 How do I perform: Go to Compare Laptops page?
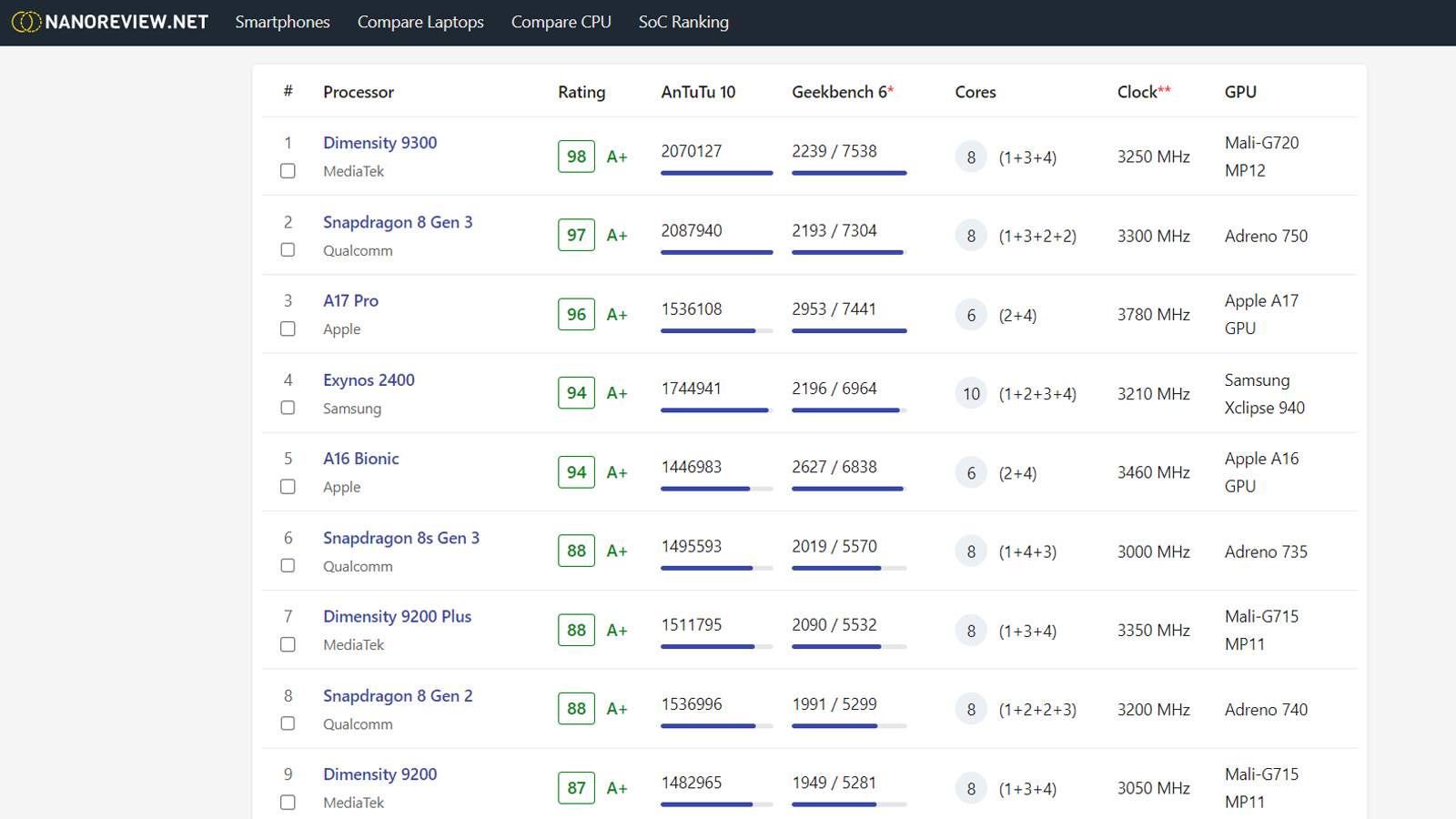[x=420, y=22]
